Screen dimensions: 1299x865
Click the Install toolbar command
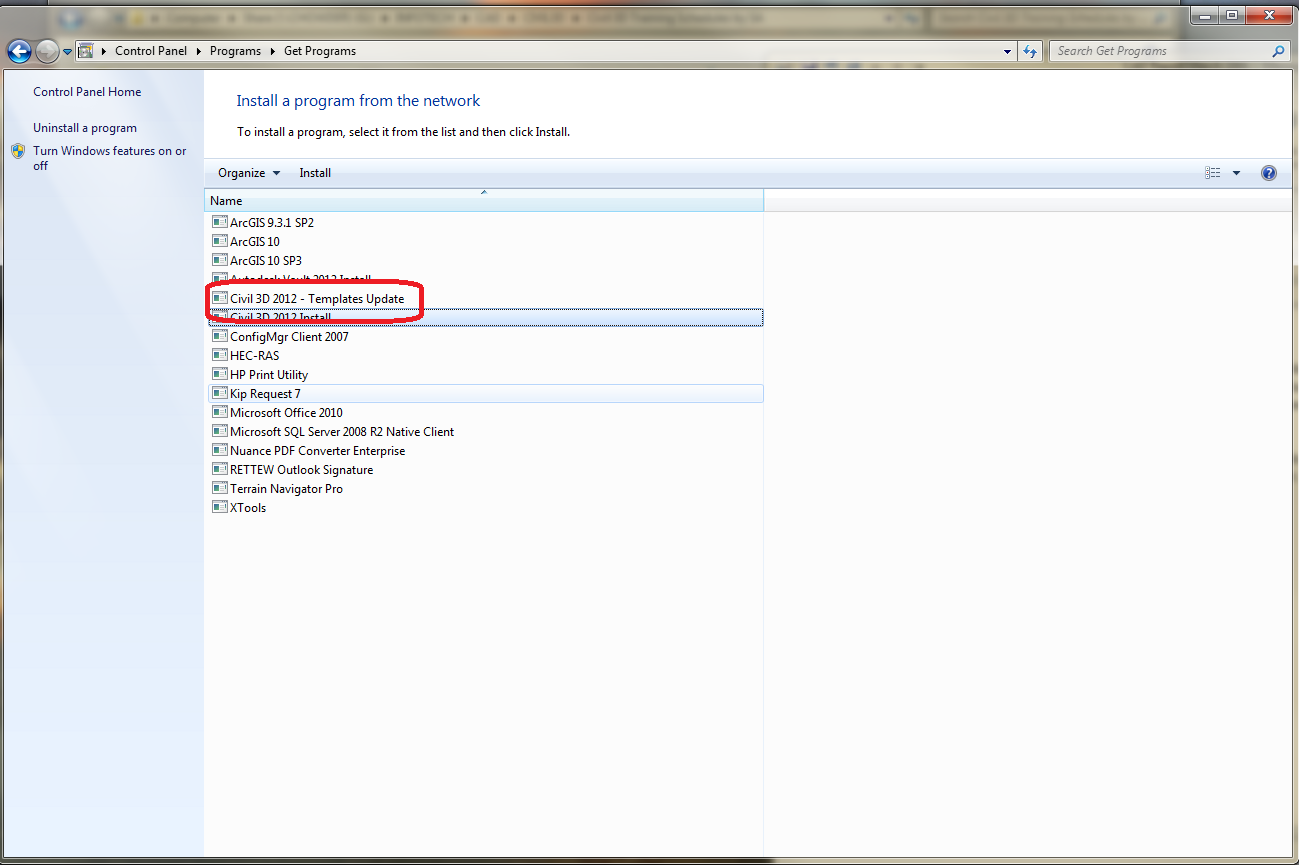tap(314, 172)
